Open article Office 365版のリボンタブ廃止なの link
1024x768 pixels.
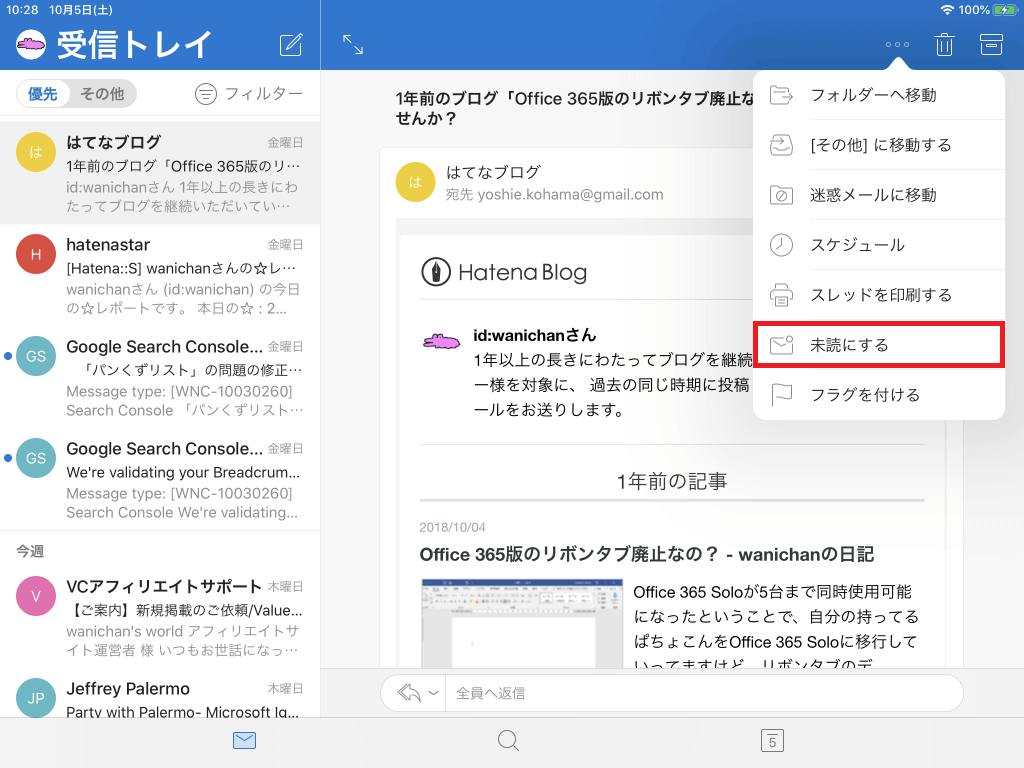click(647, 554)
